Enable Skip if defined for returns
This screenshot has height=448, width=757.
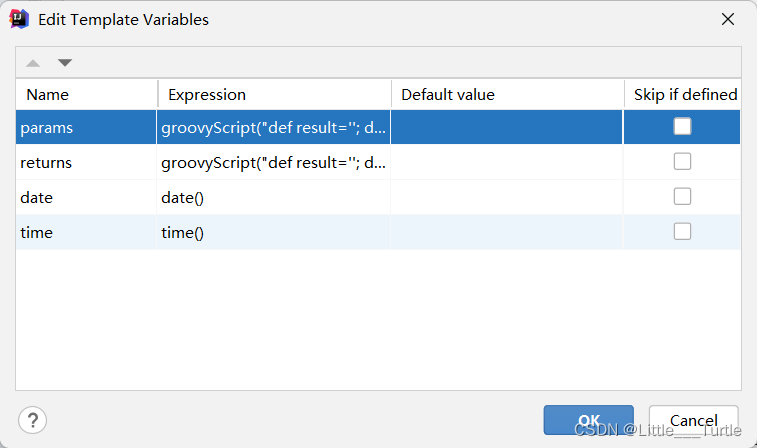(x=682, y=162)
